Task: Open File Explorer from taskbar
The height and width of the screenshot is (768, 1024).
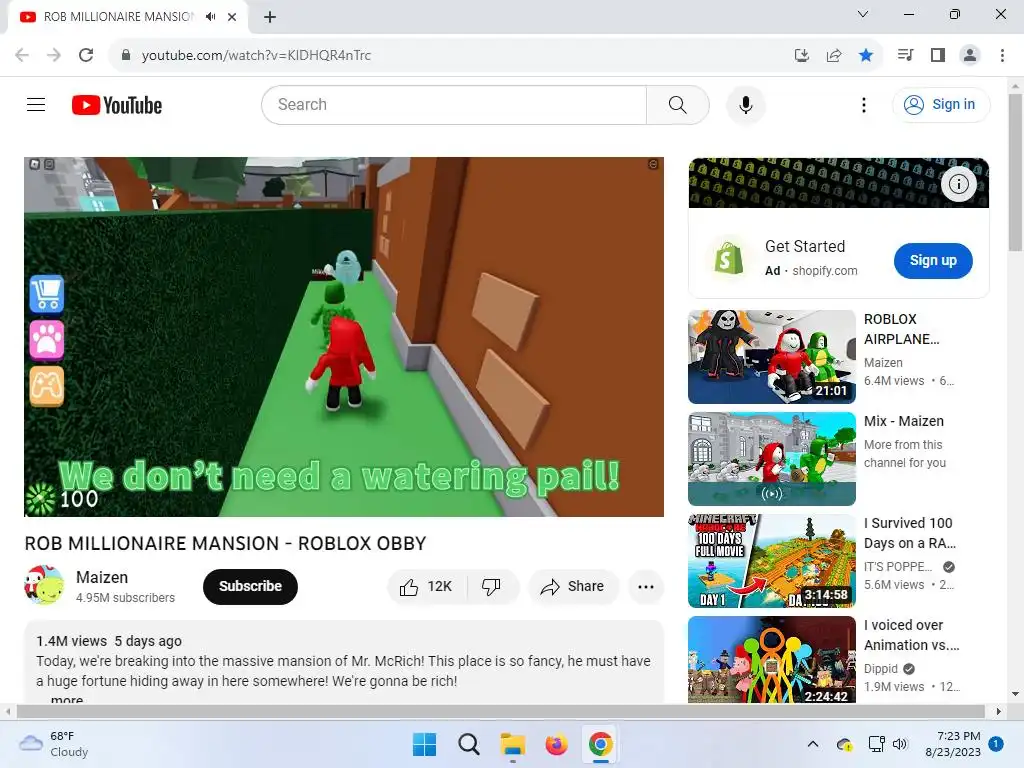Action: pos(513,744)
